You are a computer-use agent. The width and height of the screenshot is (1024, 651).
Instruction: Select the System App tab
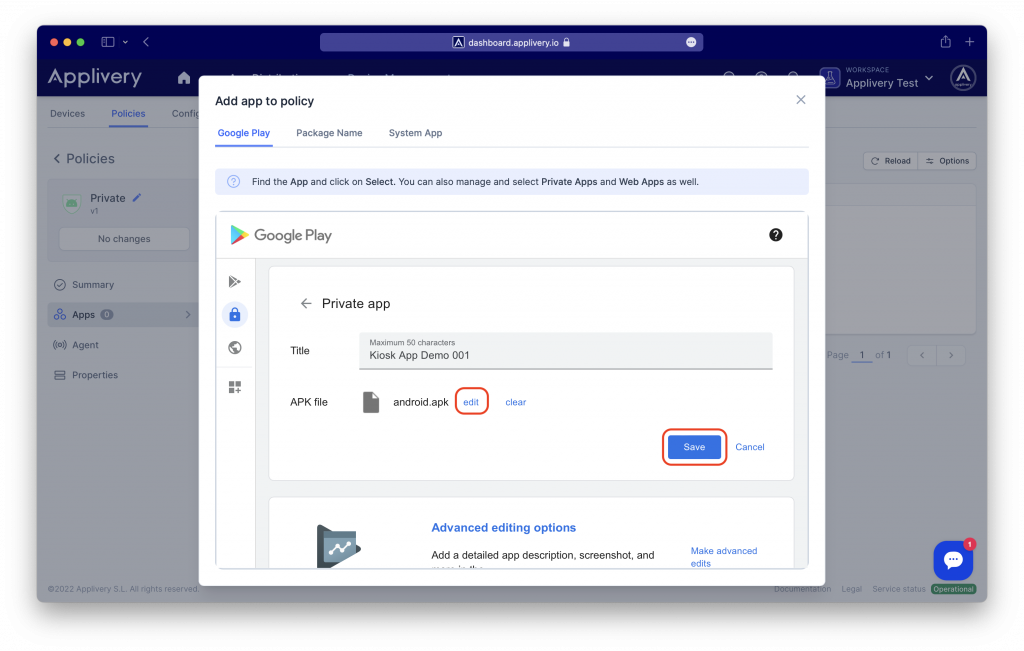[x=415, y=133]
